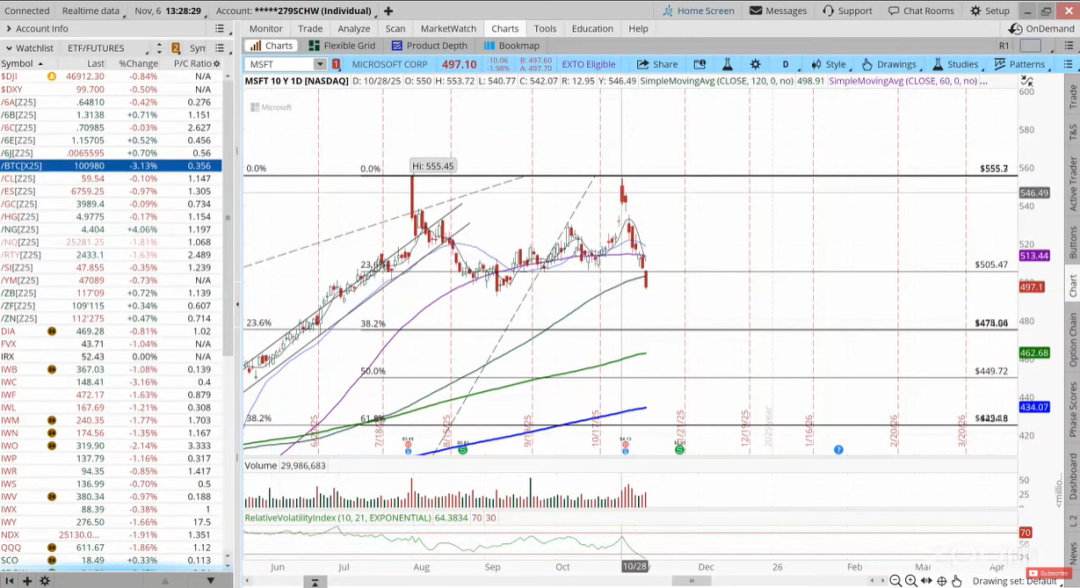
Task: Click the MSFT symbol input field
Action: click(279, 64)
